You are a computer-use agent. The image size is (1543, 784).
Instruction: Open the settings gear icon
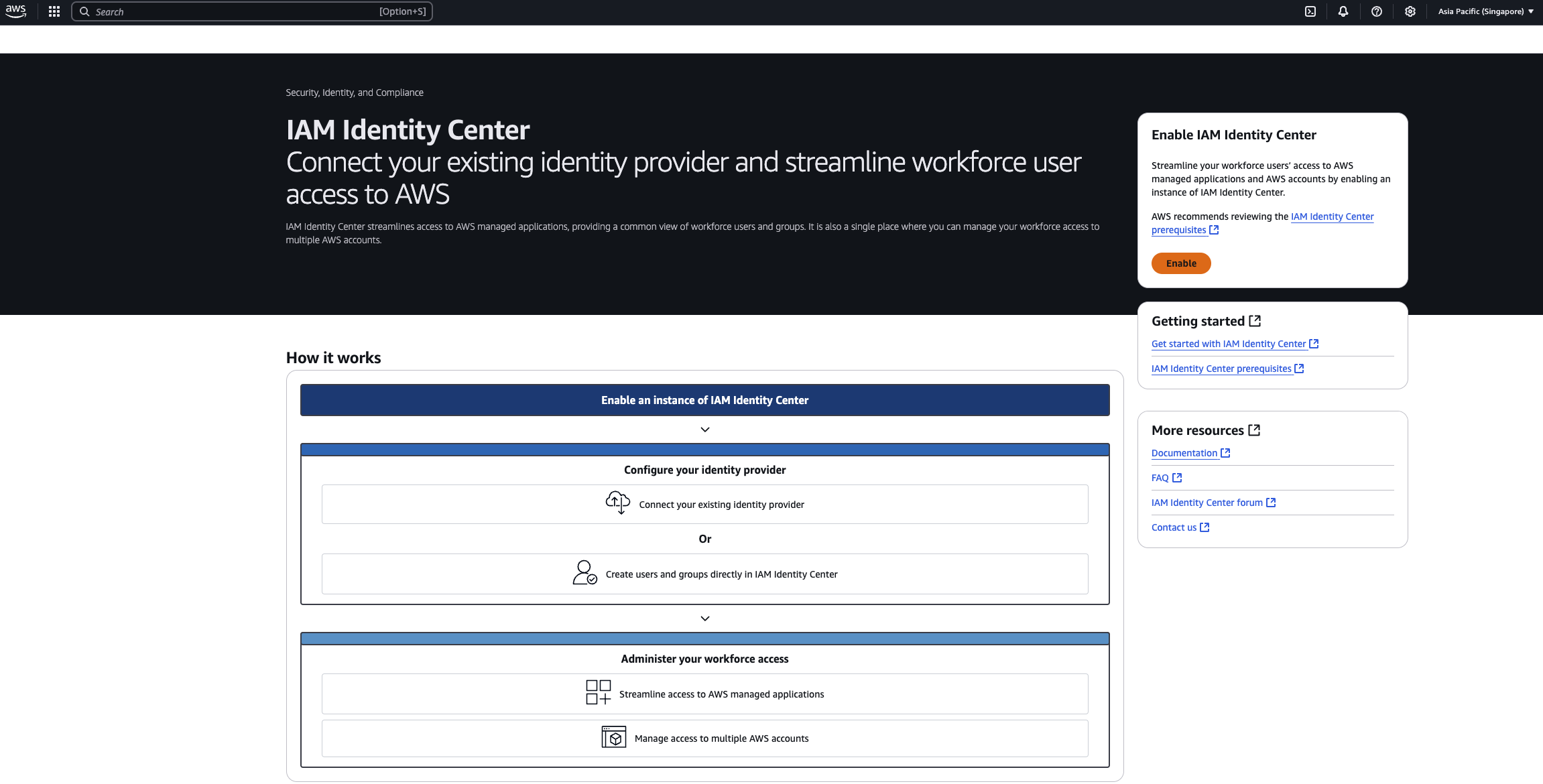[1410, 11]
